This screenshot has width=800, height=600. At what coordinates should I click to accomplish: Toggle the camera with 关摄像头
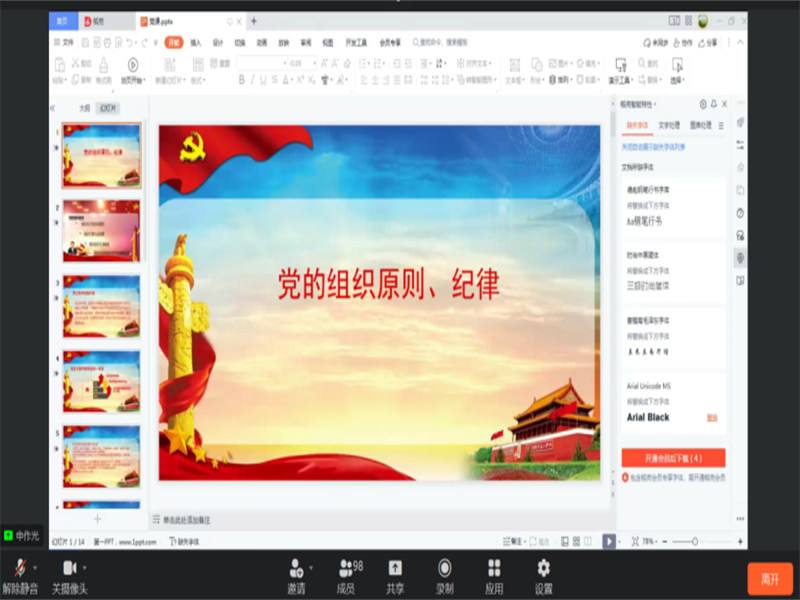[x=69, y=569]
